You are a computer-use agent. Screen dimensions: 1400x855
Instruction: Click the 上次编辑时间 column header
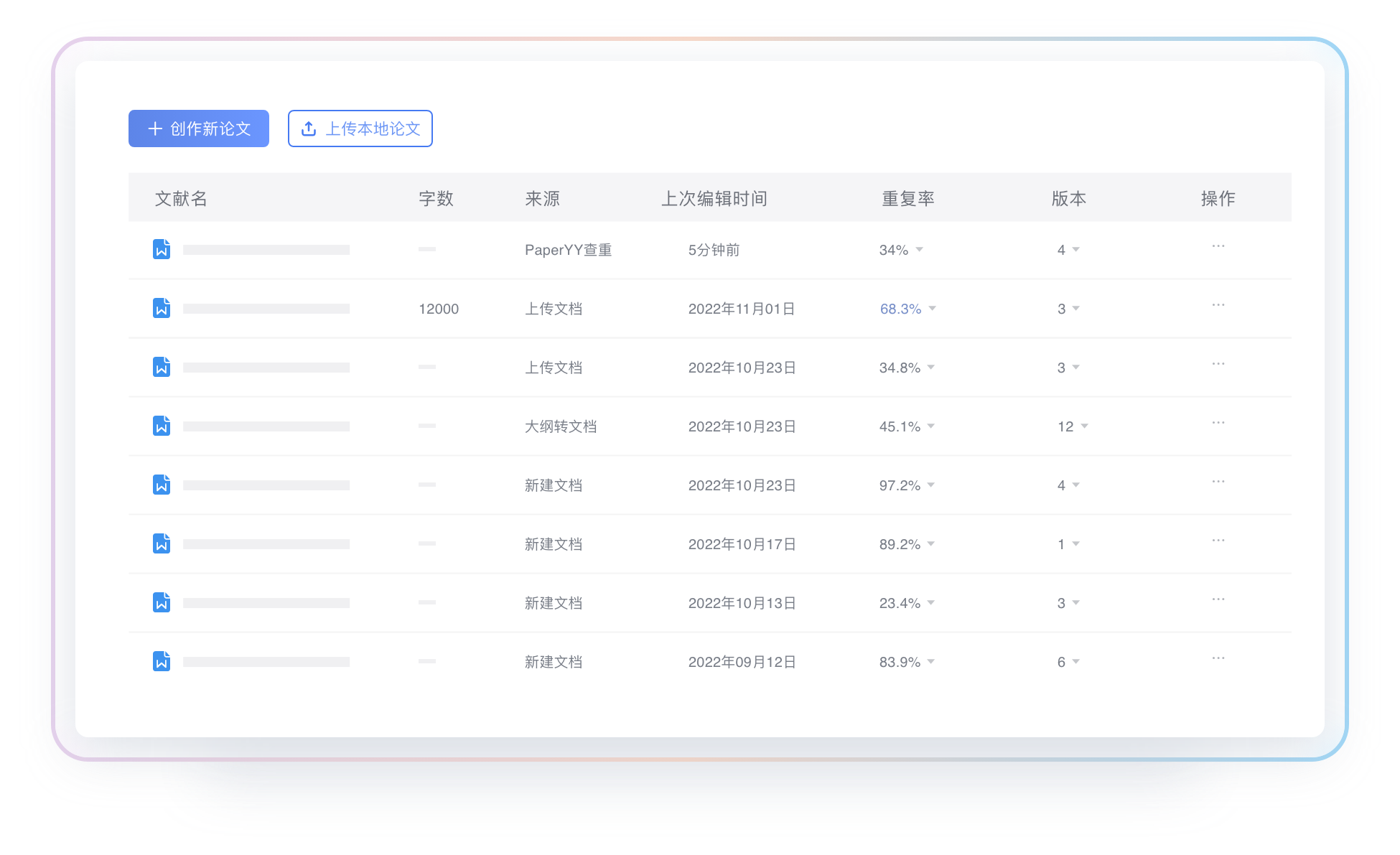(x=714, y=199)
